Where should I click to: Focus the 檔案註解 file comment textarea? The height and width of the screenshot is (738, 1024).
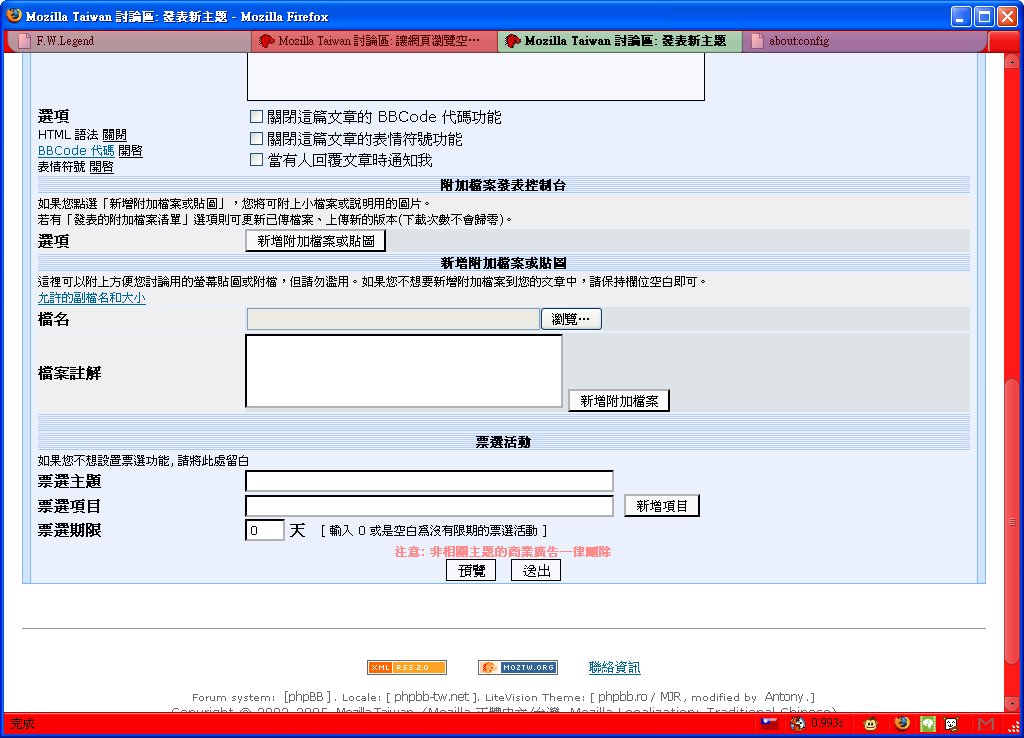[404, 371]
